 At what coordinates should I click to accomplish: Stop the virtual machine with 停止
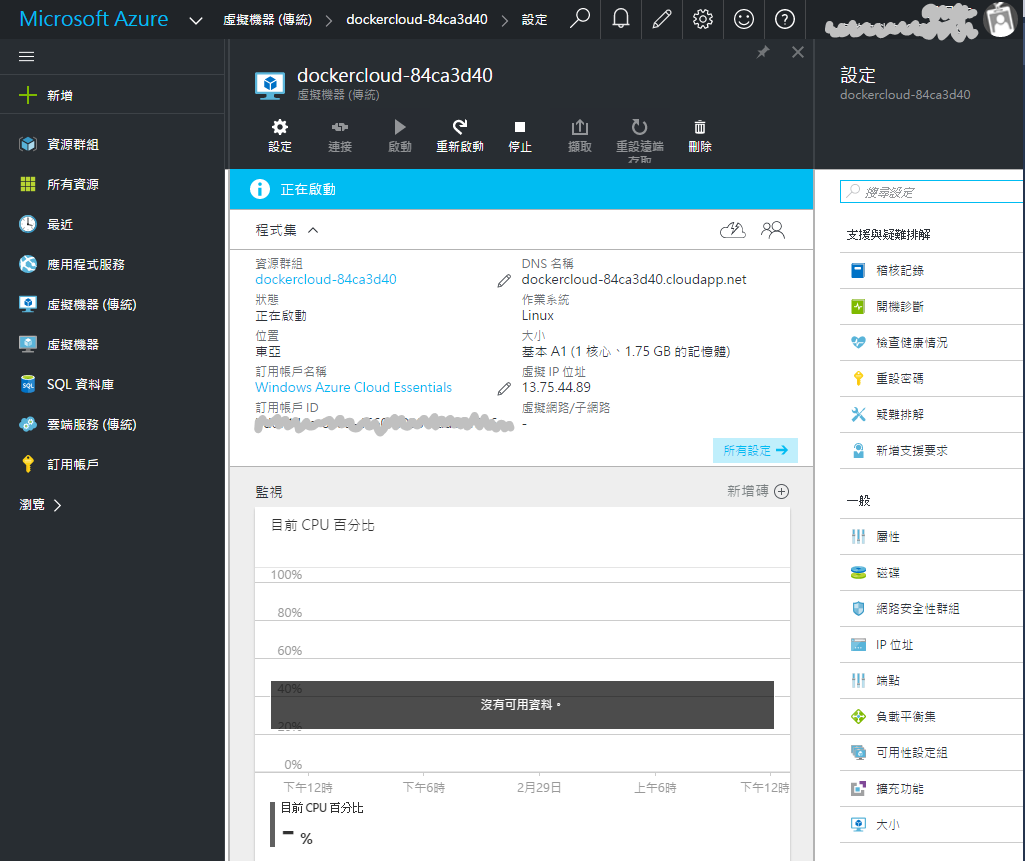pyautogui.click(x=520, y=136)
